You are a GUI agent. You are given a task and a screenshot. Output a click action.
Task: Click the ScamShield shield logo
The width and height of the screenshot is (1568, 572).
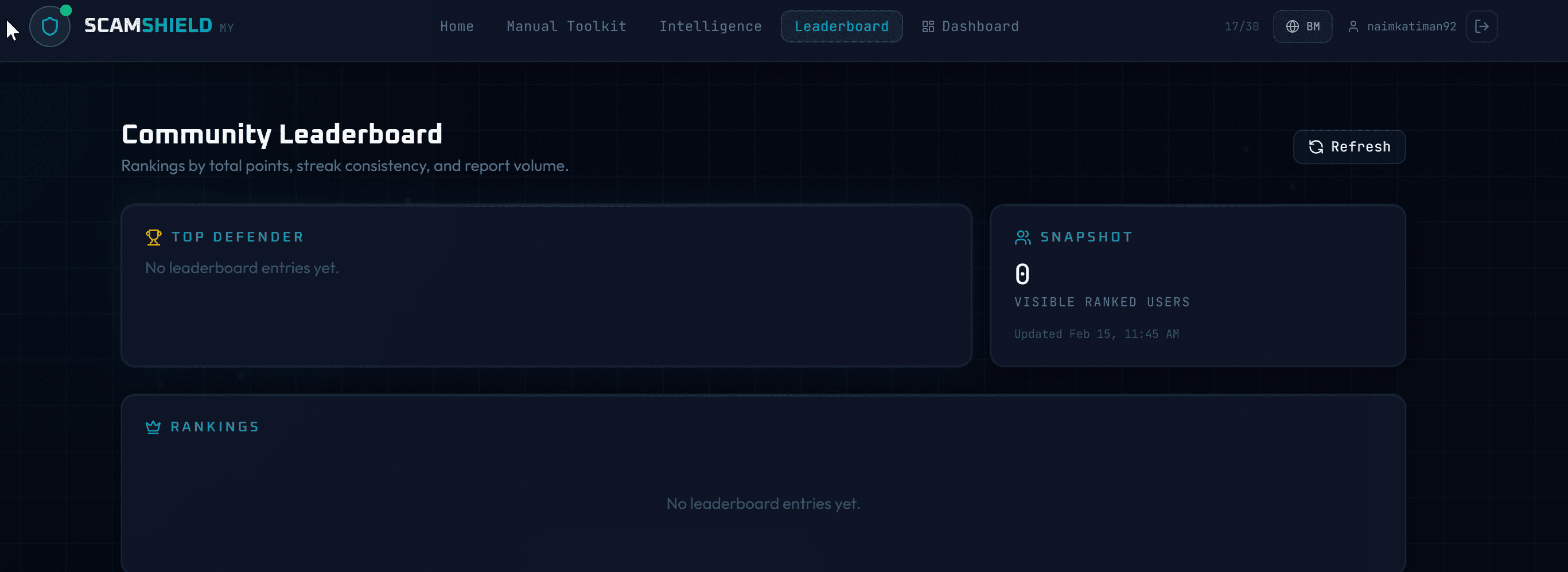point(49,26)
